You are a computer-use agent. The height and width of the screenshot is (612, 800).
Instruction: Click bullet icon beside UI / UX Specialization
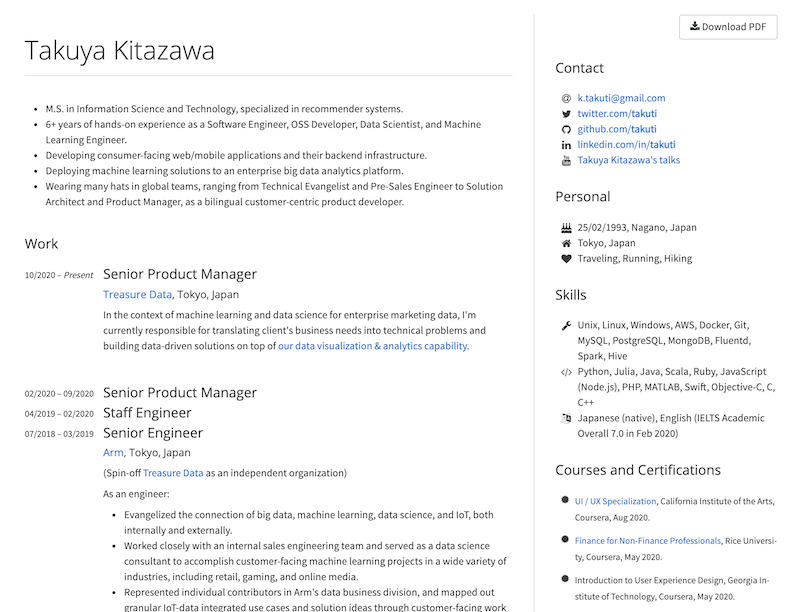(x=565, y=500)
